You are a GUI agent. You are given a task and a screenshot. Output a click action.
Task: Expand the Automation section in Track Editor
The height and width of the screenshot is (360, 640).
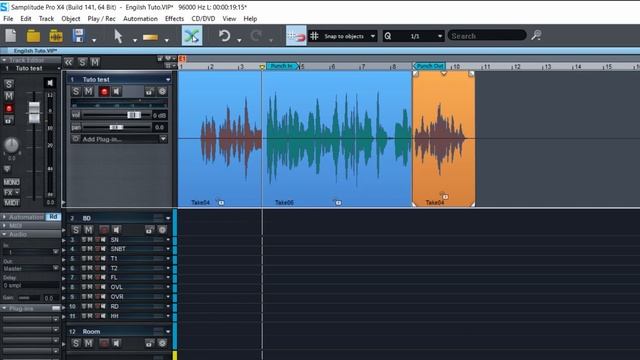4,217
